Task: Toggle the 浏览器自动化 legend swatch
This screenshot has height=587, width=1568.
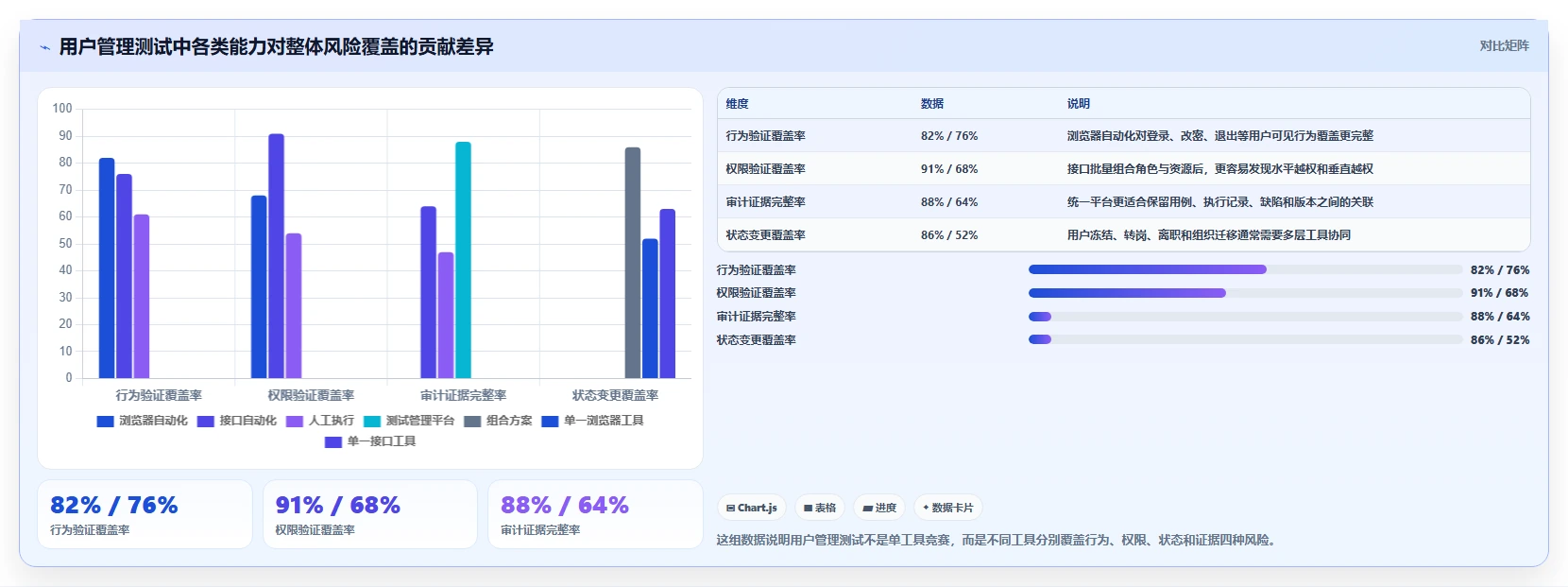Action: [x=105, y=421]
